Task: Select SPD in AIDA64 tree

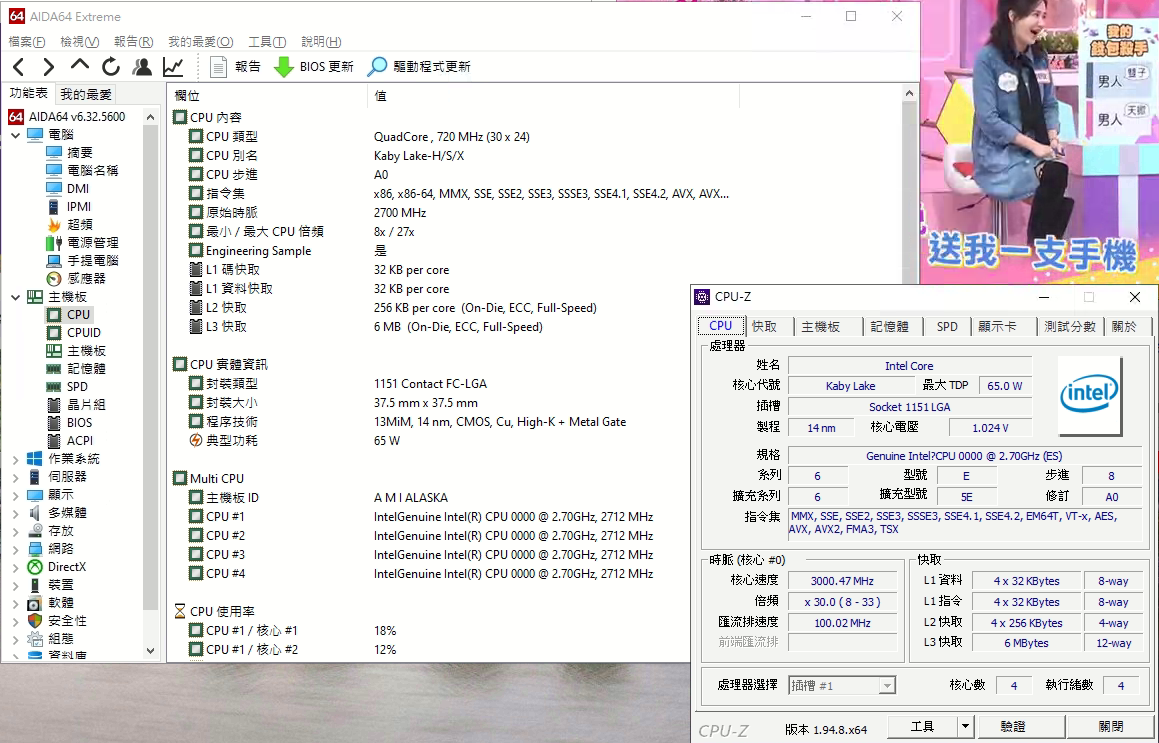Action: tap(77, 387)
